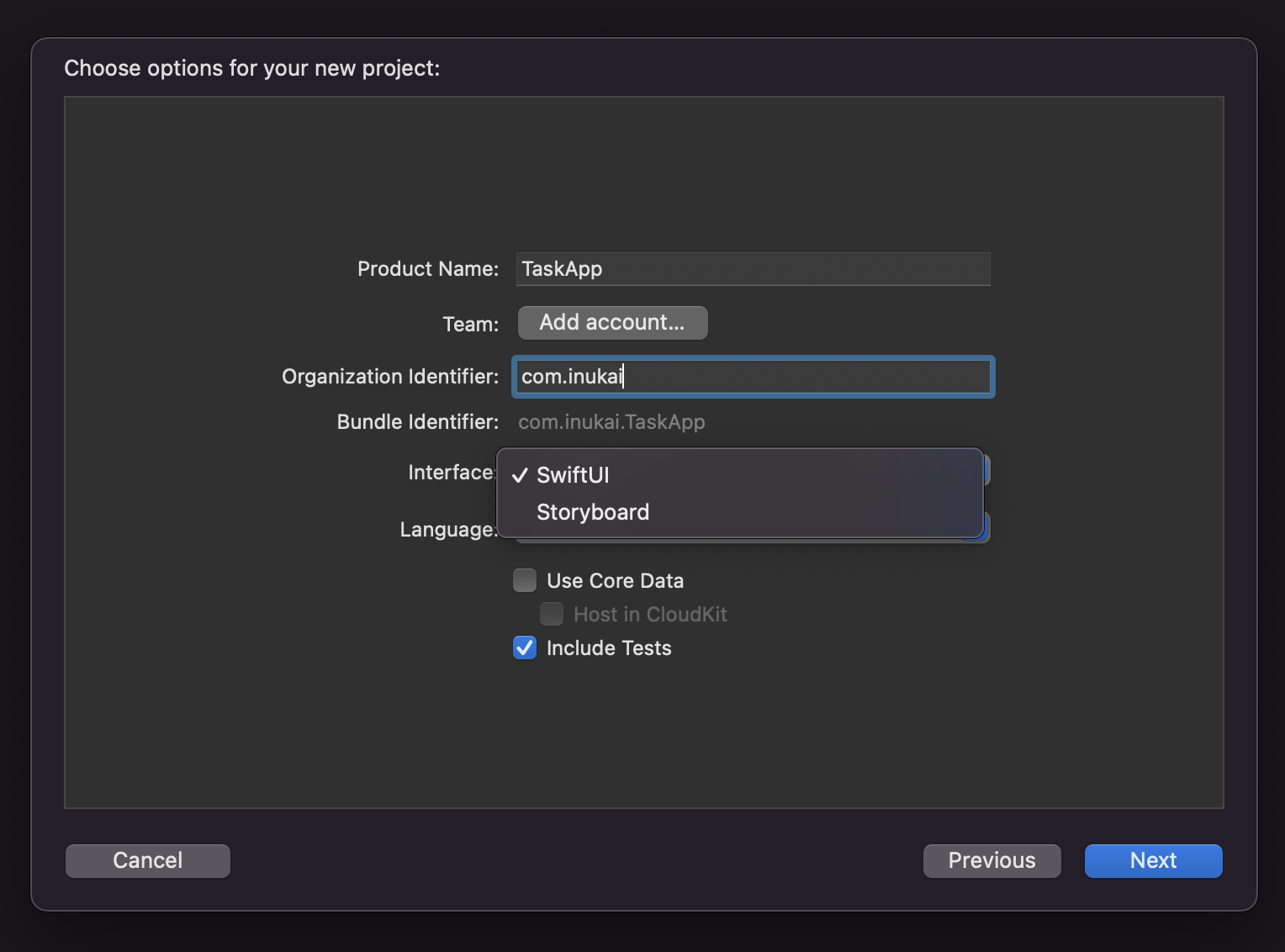This screenshot has width=1285, height=952.
Task: Focus the Organization Identifier text field
Action: [x=753, y=377]
